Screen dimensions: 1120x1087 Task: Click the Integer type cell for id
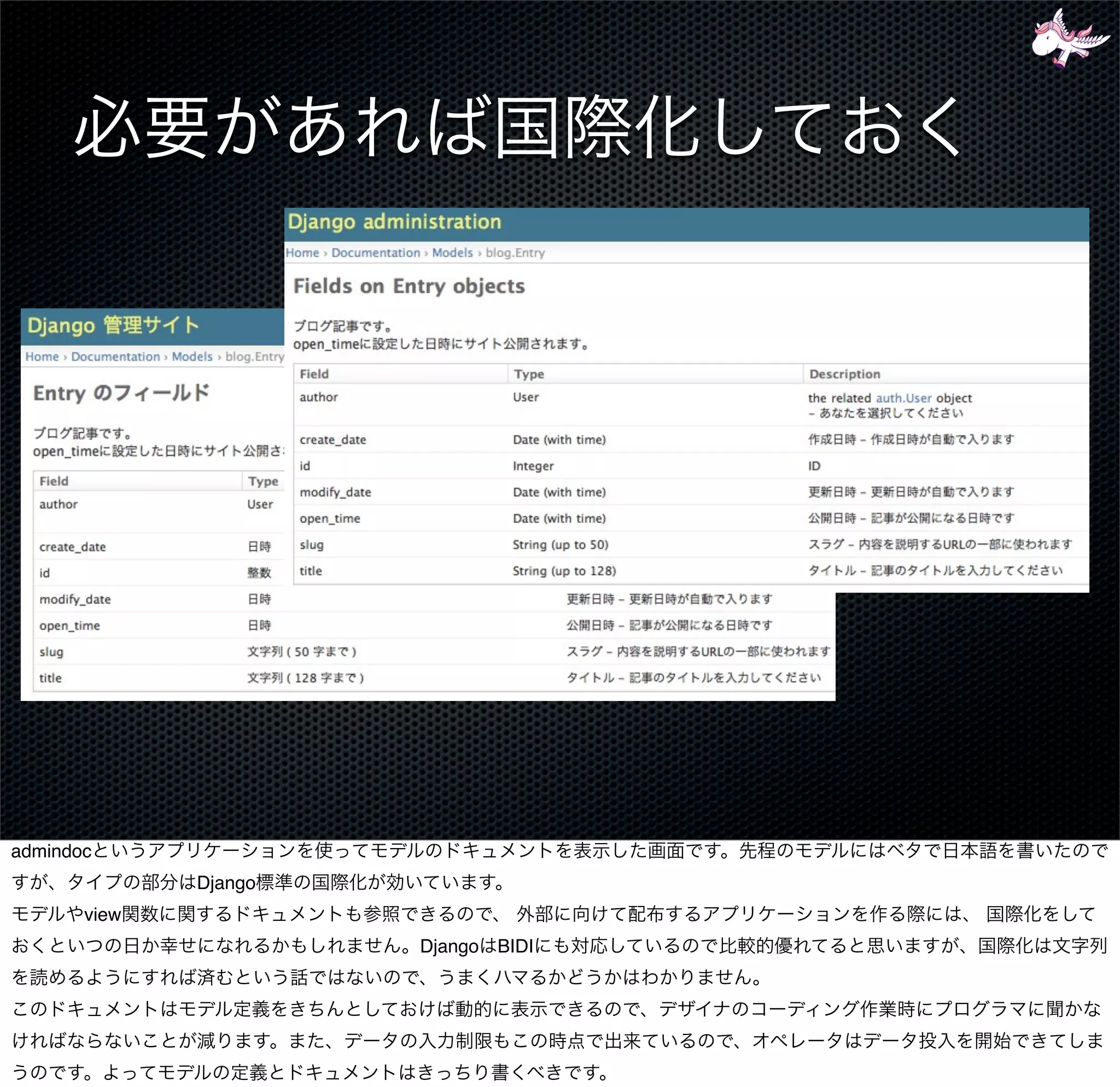(533, 466)
